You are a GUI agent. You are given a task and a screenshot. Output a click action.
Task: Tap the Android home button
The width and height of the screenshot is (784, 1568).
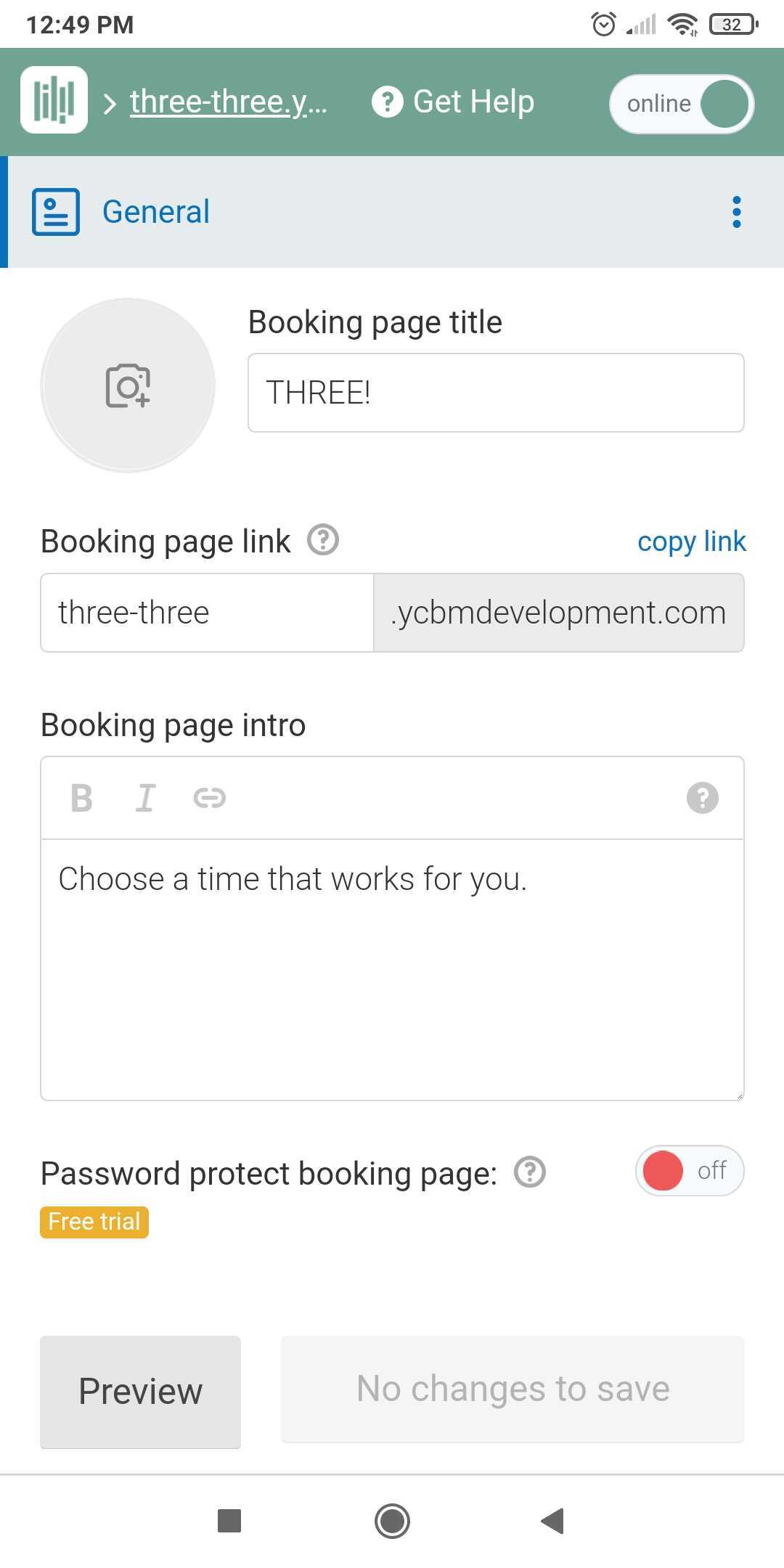click(392, 1521)
